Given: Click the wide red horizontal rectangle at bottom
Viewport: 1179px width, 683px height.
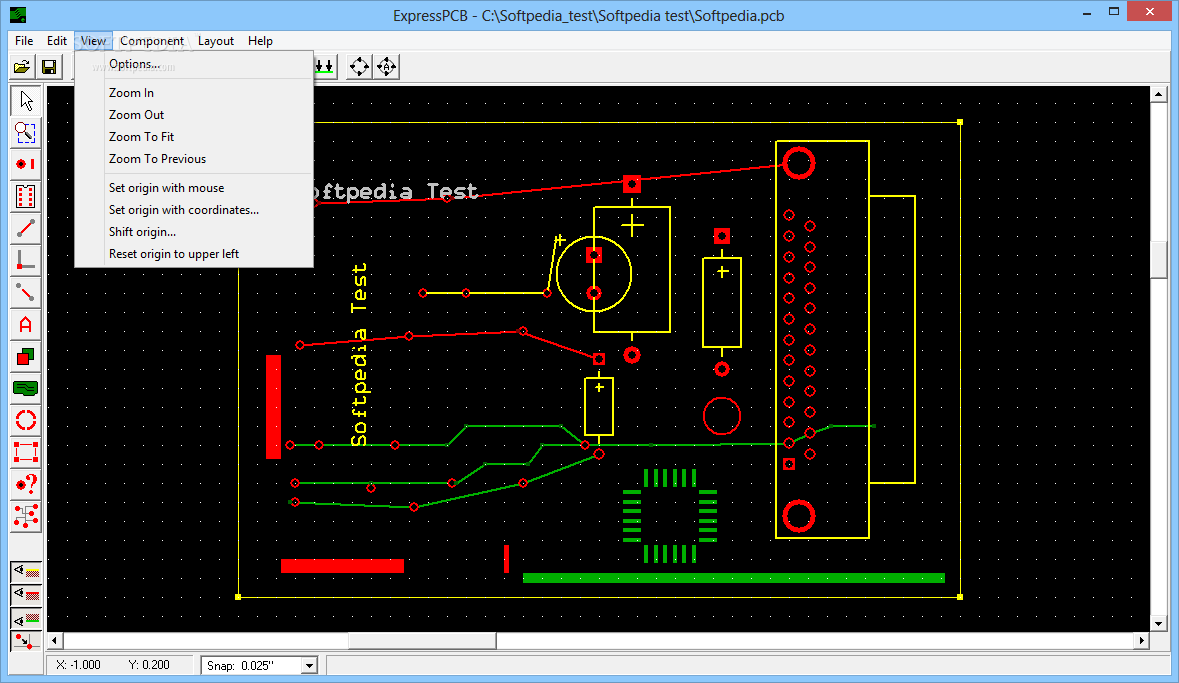Looking at the screenshot, I should (342, 566).
